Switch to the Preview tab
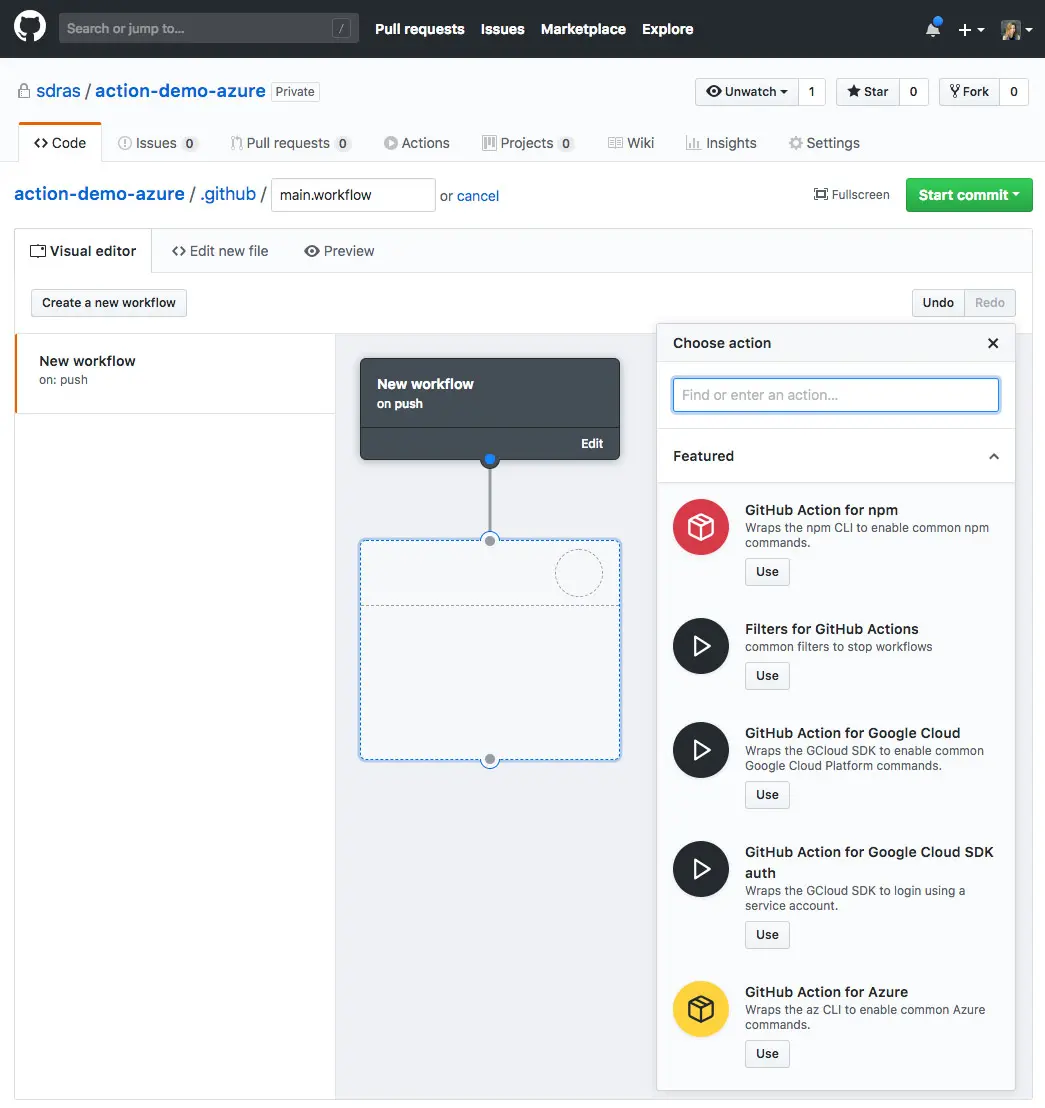Screen dimensions: 1045x1108 [x=339, y=251]
